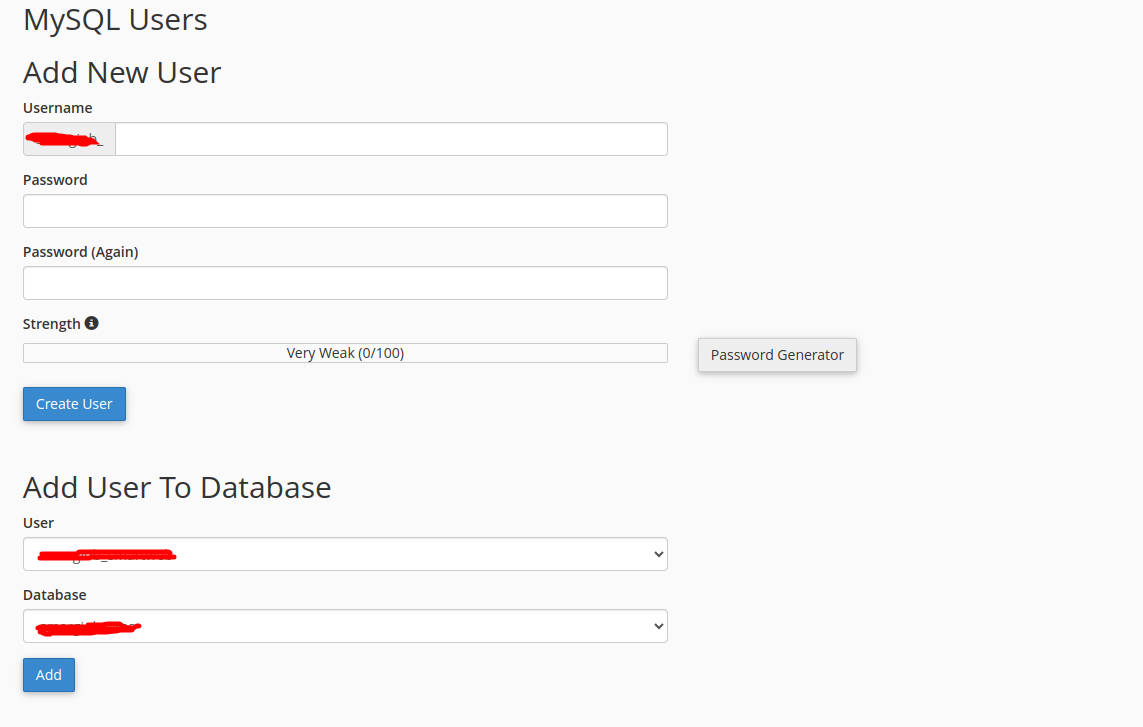Click the MySQL Users page heading

(115, 19)
